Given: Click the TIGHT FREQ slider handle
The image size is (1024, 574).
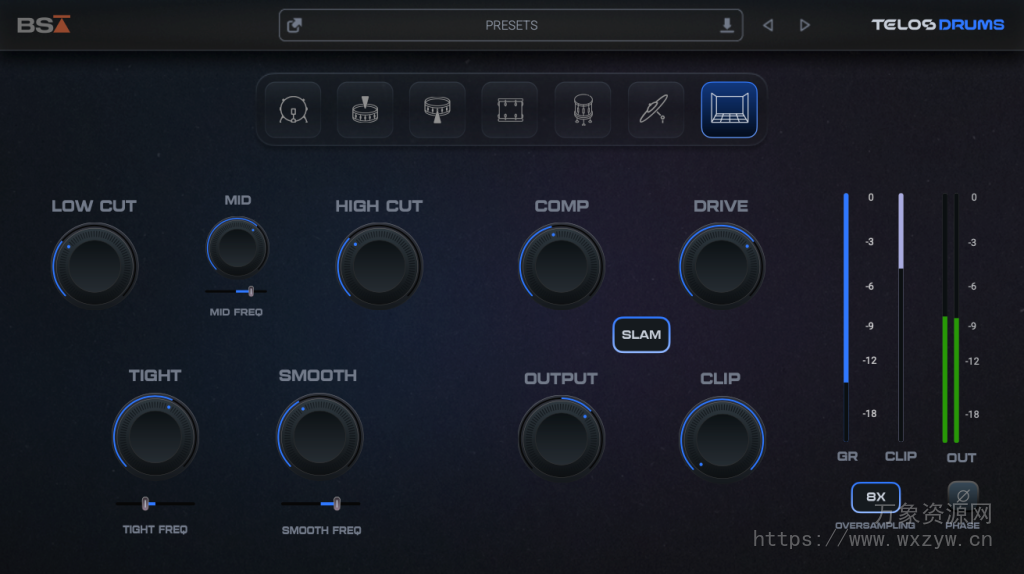Looking at the screenshot, I should click(145, 503).
